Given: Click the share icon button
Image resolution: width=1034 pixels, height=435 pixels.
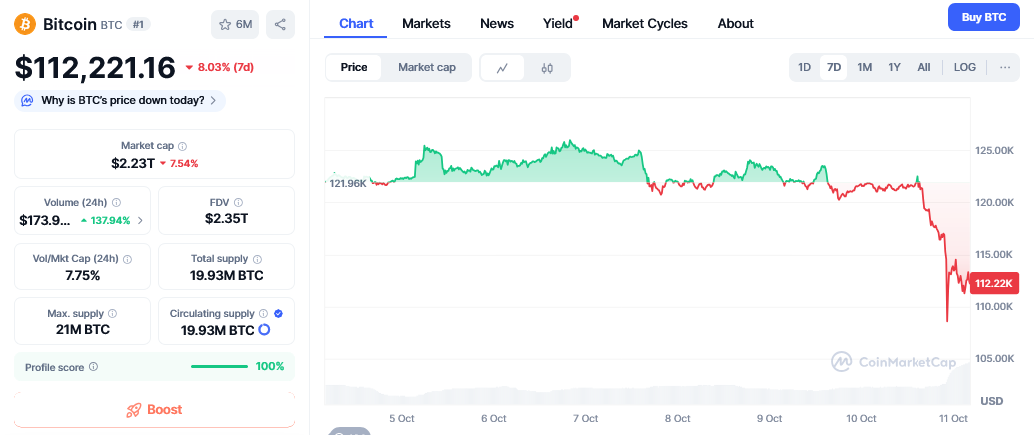Looking at the screenshot, I should click(280, 24).
